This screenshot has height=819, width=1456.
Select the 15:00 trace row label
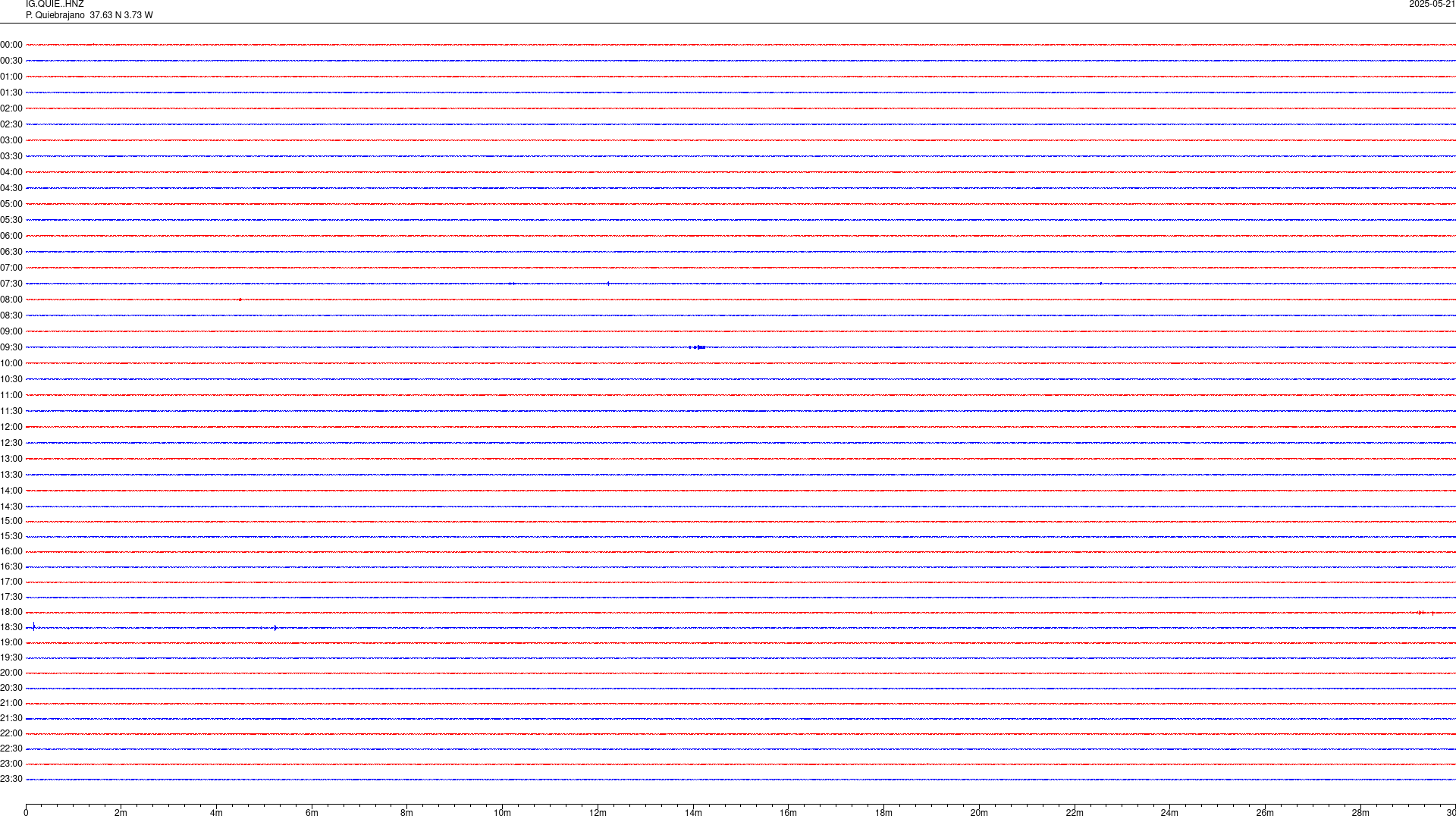[11, 521]
